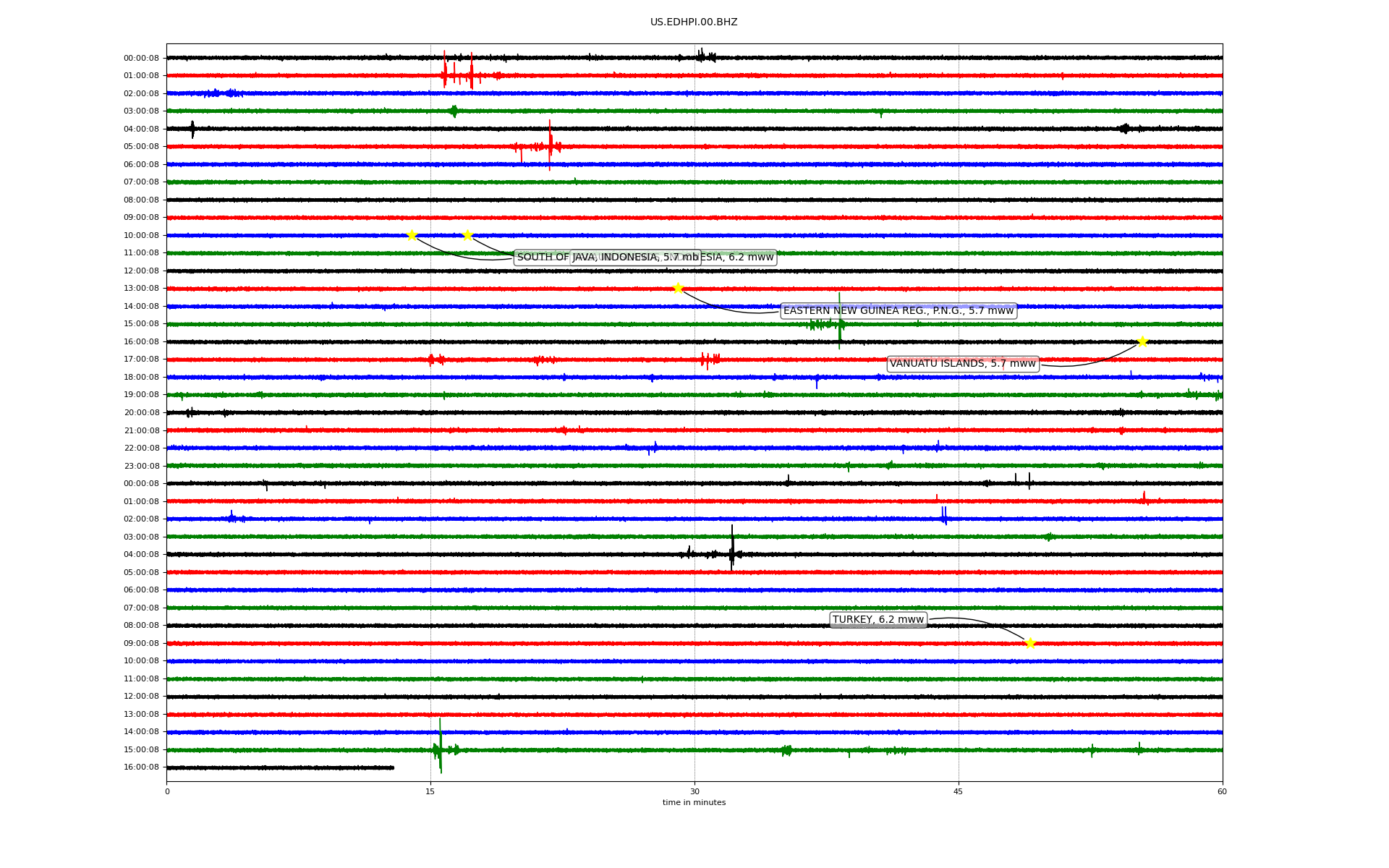
Task: Select the TURKEY, 6.2 mww annotation label
Action: click(878, 620)
